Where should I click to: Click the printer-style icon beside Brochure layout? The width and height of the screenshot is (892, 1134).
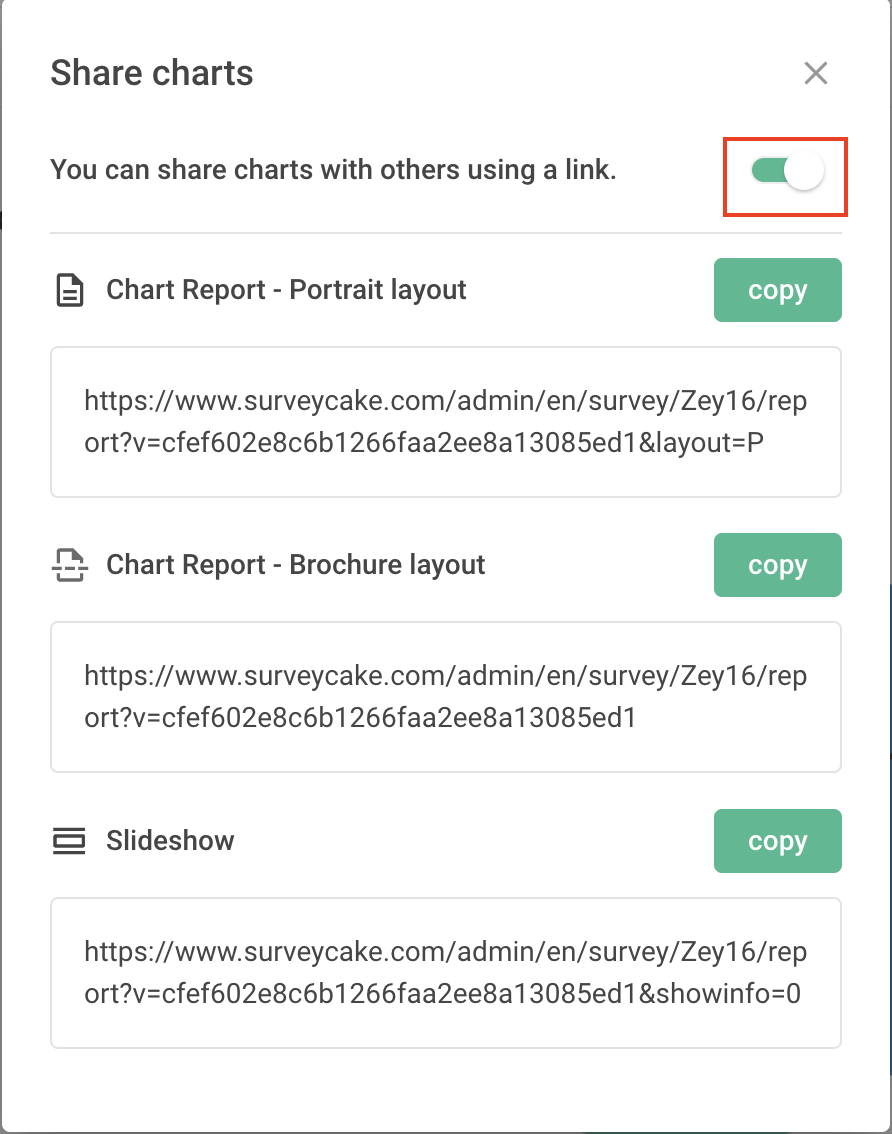69,565
